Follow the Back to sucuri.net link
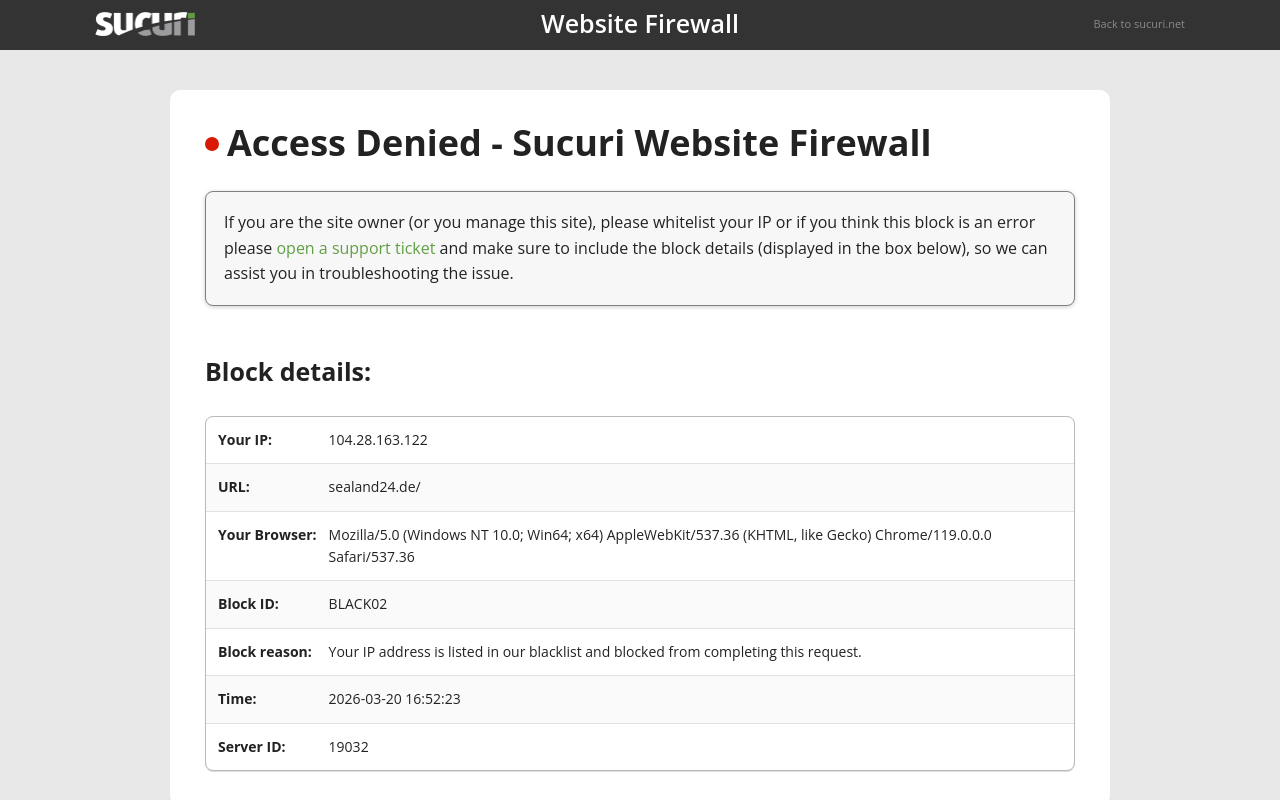Screen dimensions: 1280x800 1139,24
